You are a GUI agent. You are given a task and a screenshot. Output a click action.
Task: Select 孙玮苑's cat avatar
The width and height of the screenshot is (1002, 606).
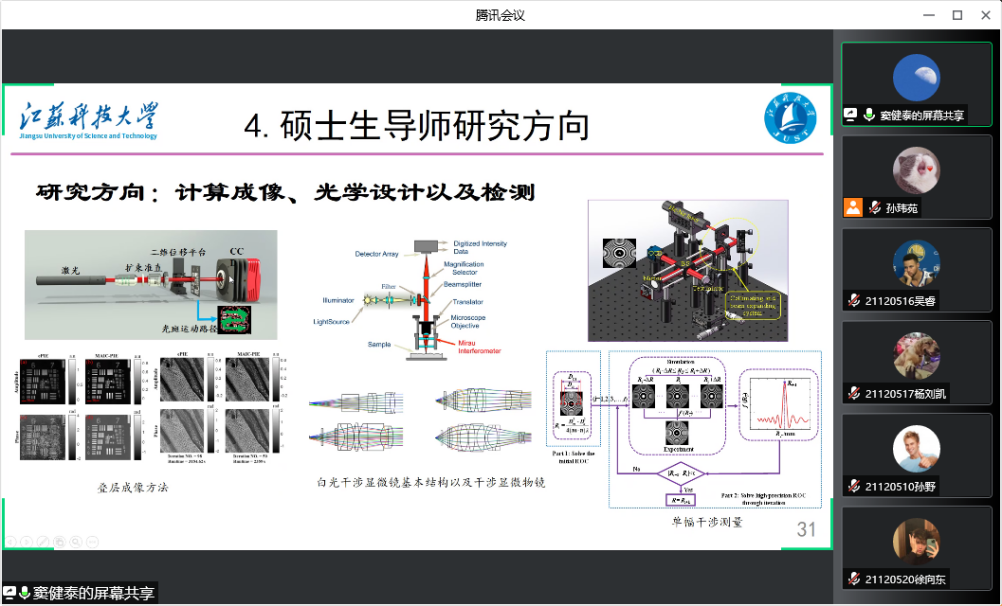(916, 171)
